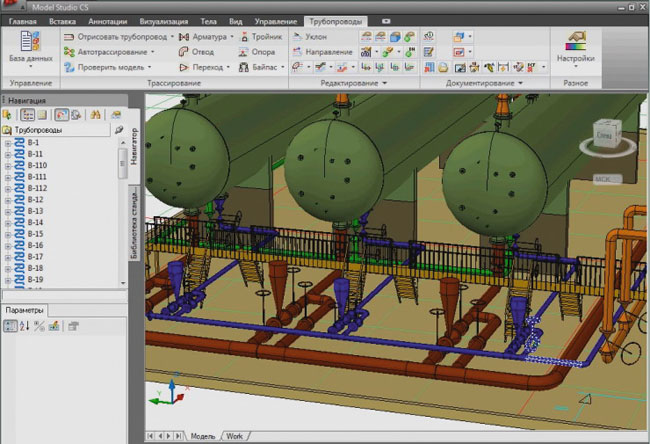
Task: Go to the last layout tab arrow
Action: (178, 436)
